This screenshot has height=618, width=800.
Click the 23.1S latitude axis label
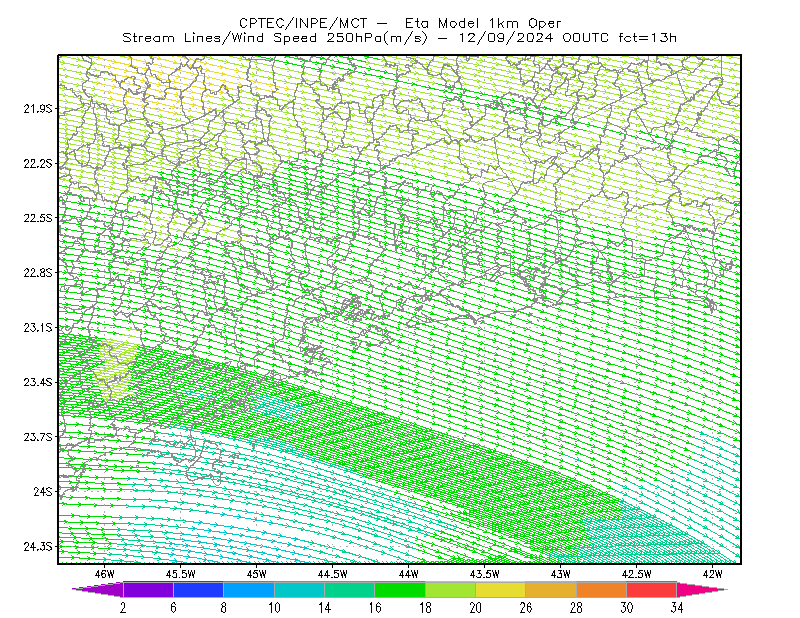38,327
